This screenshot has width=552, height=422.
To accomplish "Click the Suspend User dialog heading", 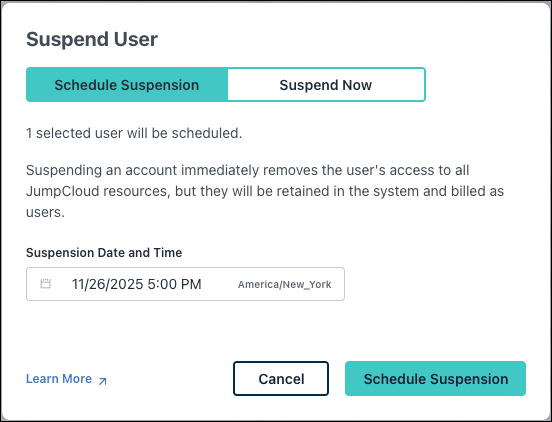I will [x=92, y=39].
